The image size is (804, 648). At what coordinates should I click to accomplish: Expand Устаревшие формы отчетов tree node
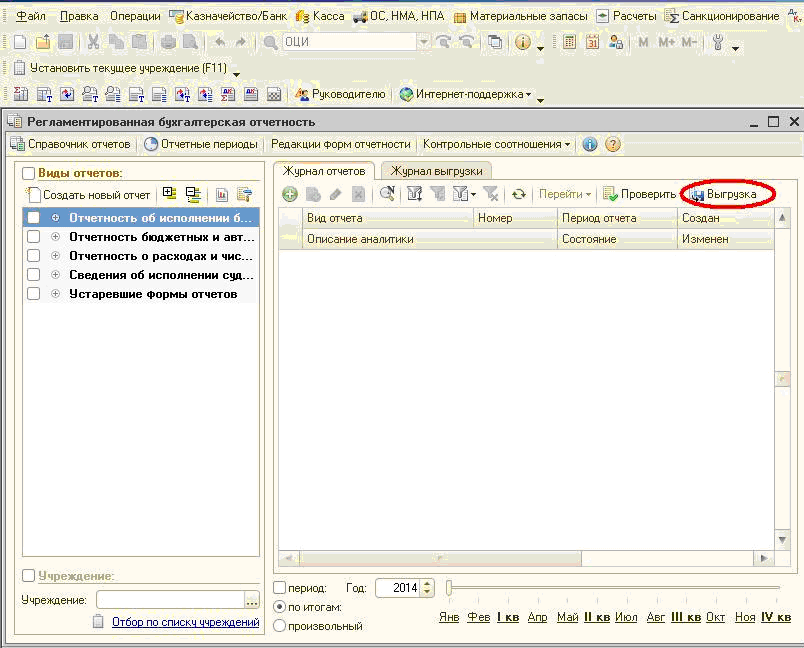coord(55,294)
